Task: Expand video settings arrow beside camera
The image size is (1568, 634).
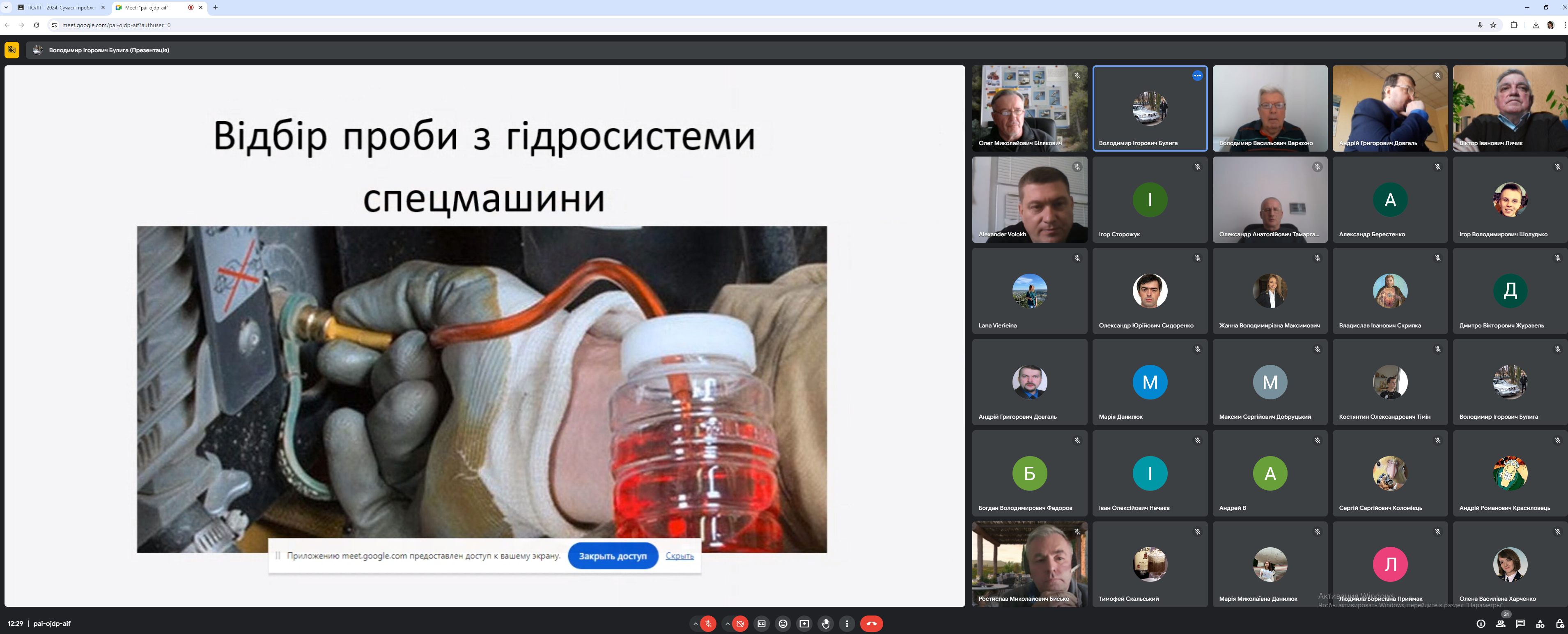Action: click(x=728, y=624)
